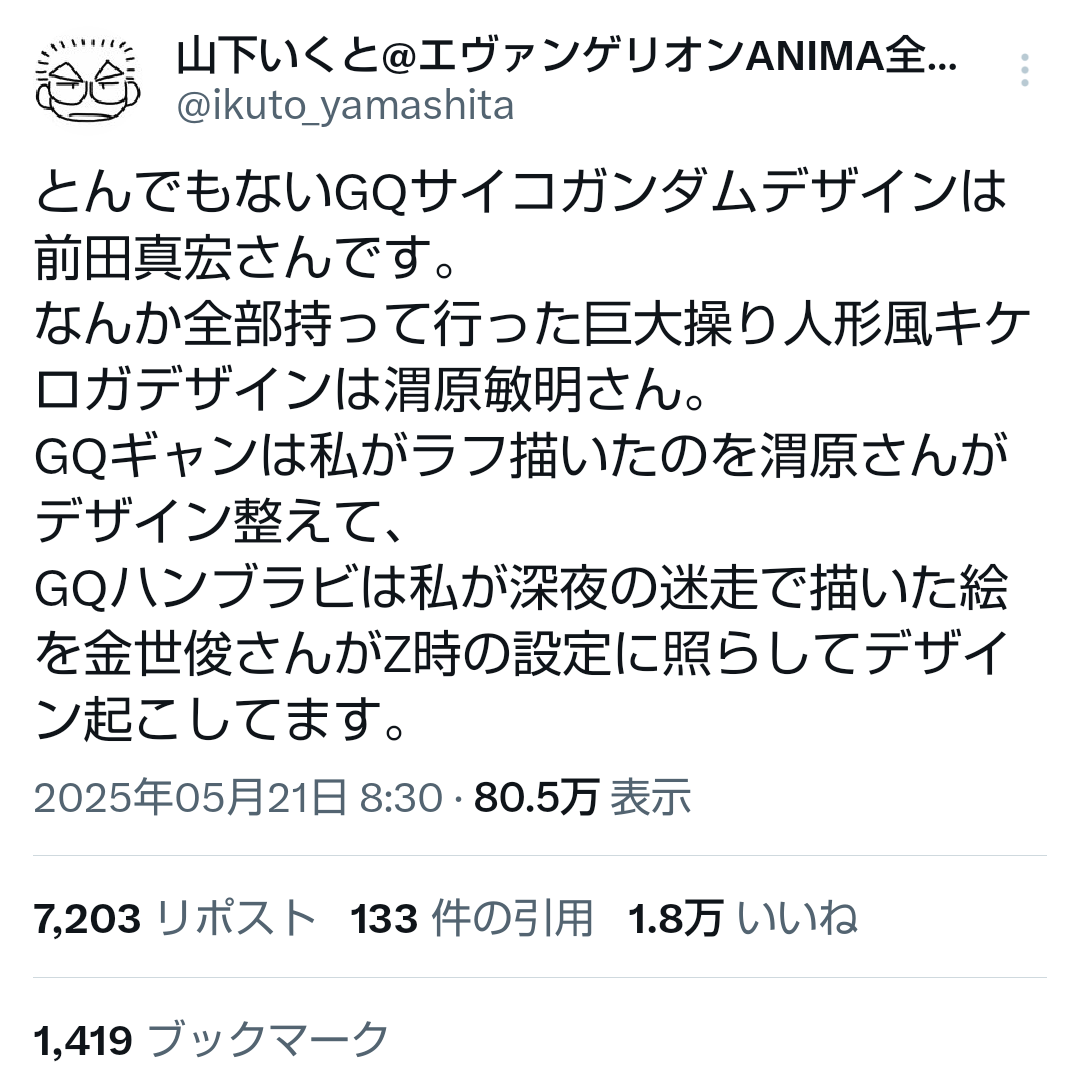Click the line starting なんか全部持って行った
The image size is (1080, 1077).
click(x=532, y=324)
